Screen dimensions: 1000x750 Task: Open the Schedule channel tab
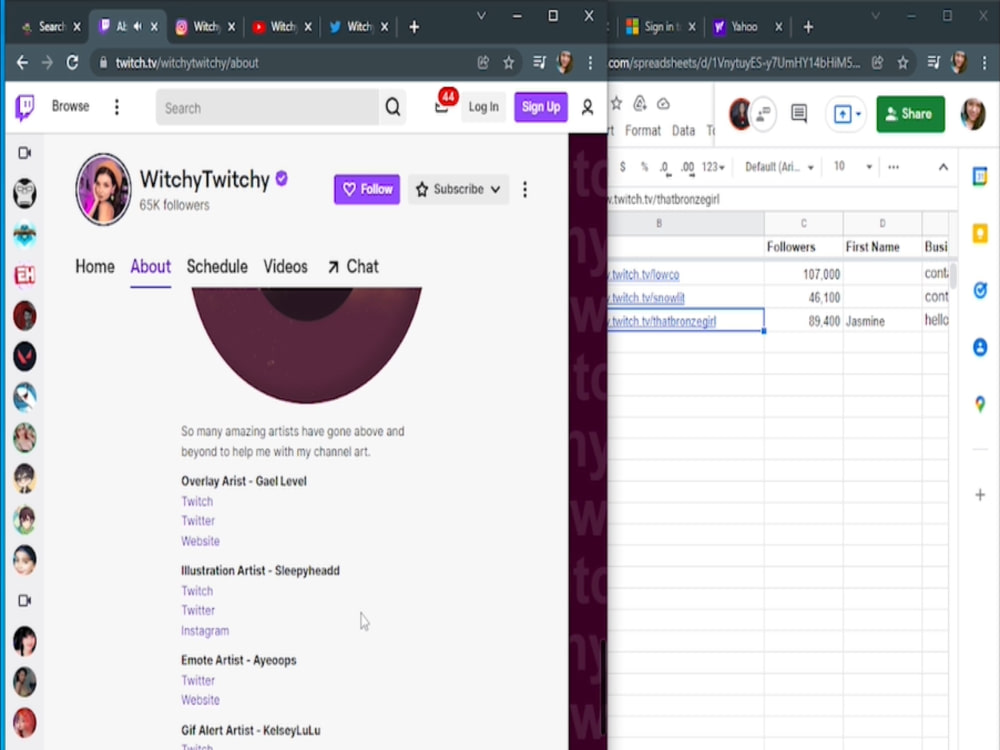click(x=217, y=267)
